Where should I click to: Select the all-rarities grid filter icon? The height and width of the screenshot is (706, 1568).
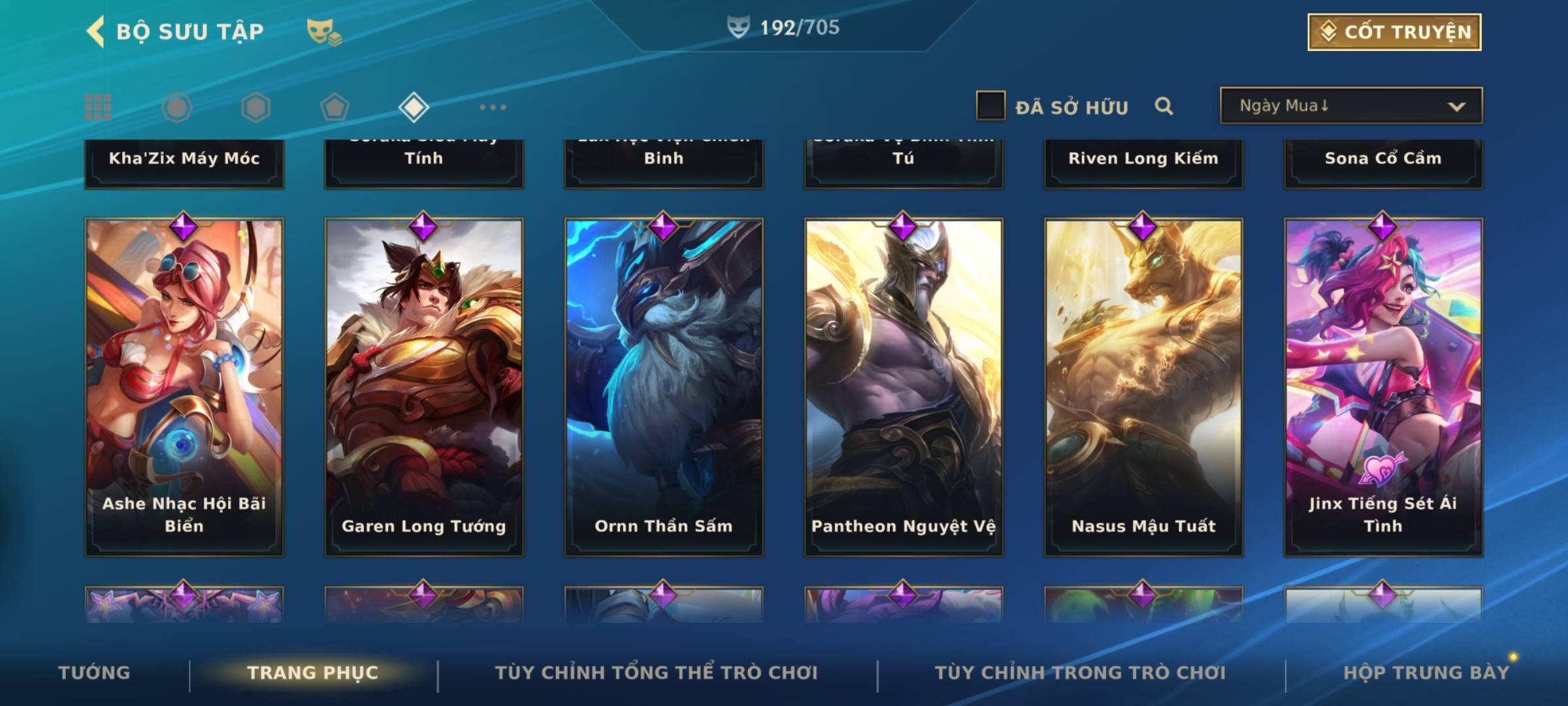tap(98, 107)
